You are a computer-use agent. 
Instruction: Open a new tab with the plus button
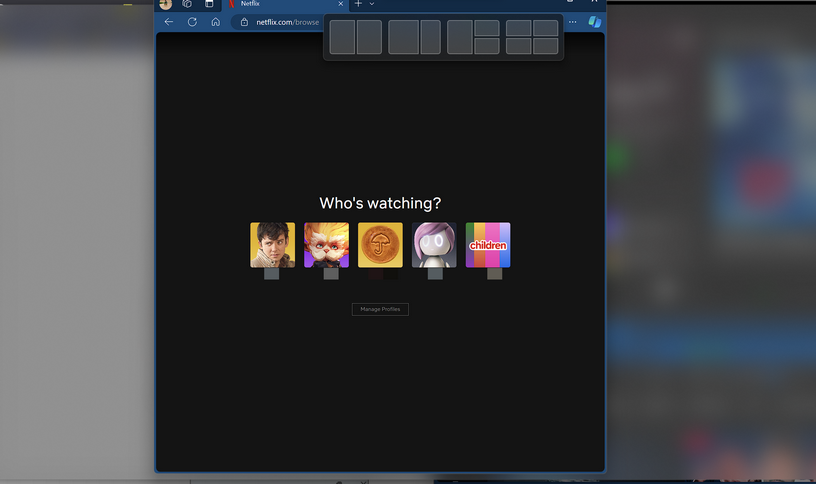pyautogui.click(x=358, y=4)
